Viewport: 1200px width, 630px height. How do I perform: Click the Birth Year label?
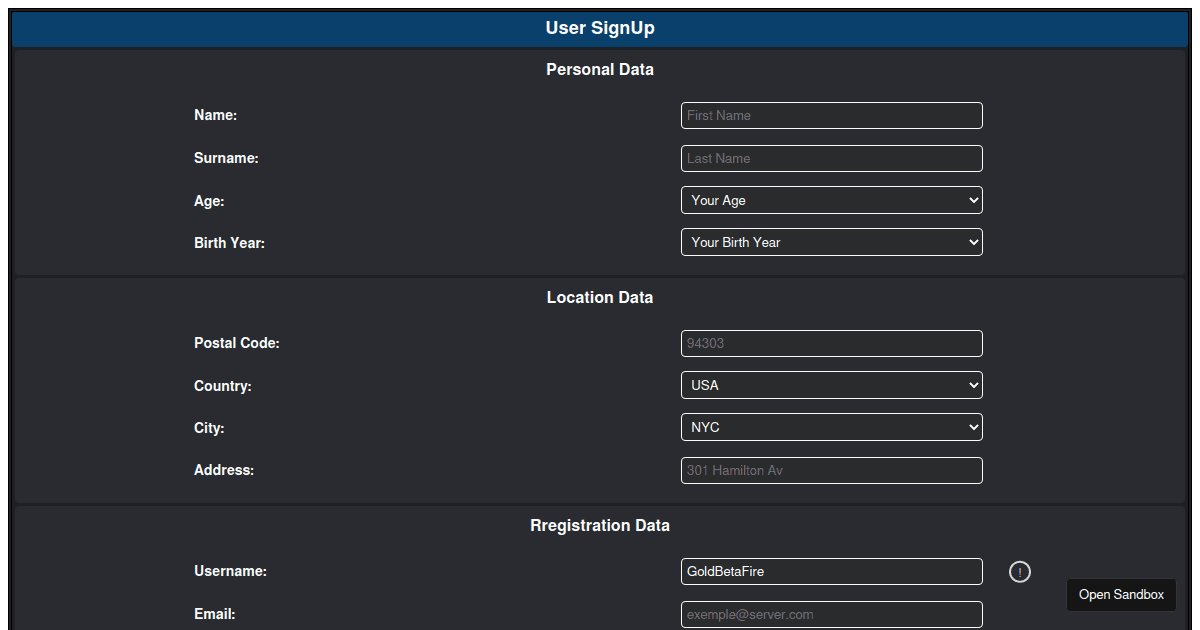pos(229,243)
